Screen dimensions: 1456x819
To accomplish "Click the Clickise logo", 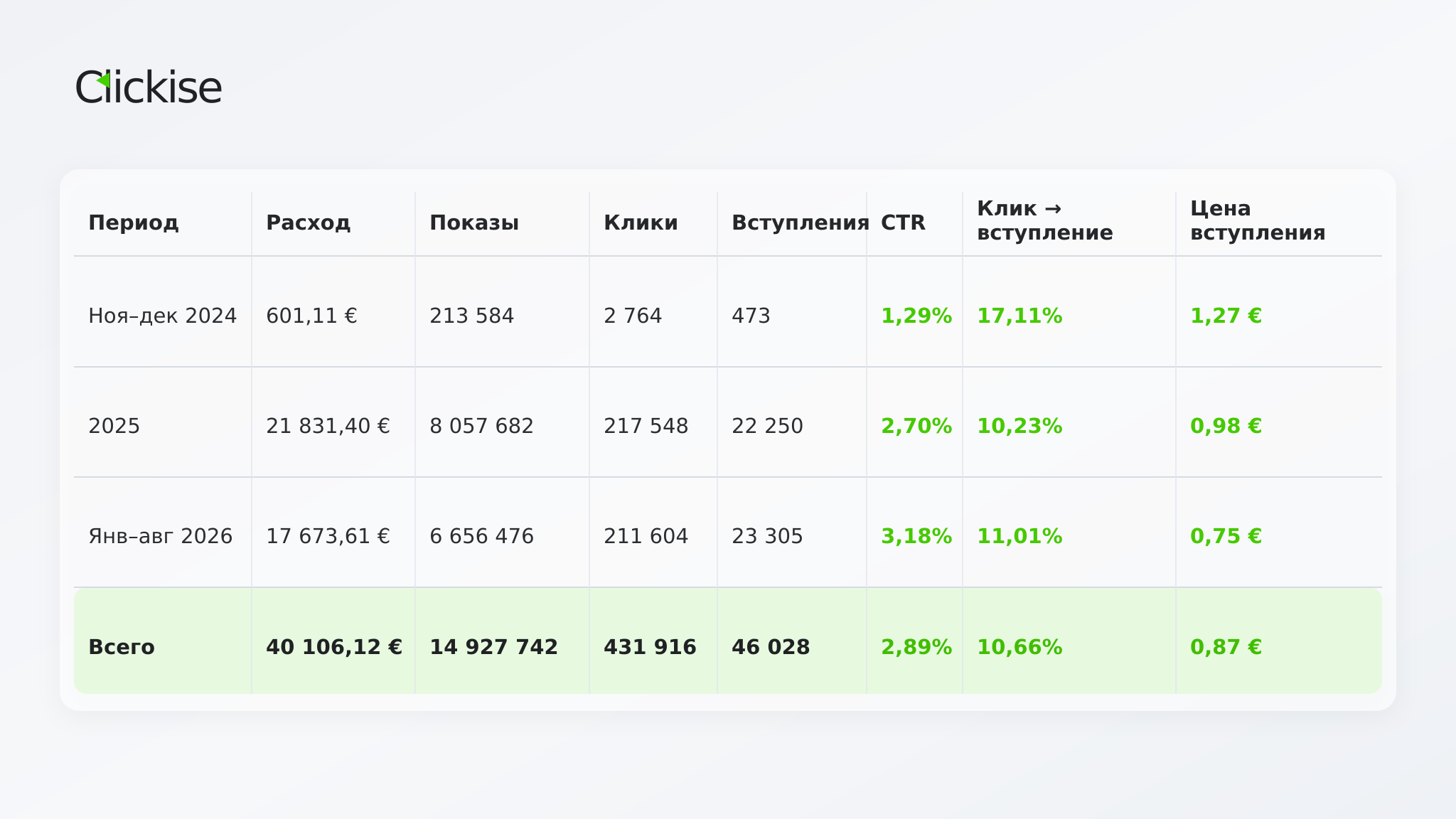I will tap(149, 87).
